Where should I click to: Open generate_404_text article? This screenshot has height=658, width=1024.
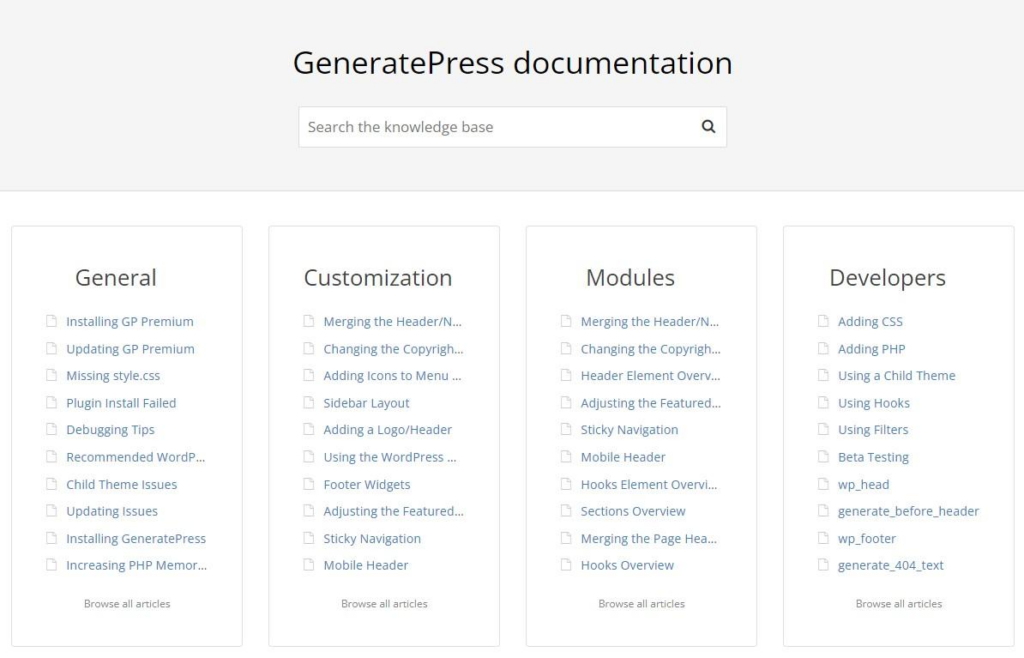tap(891, 565)
